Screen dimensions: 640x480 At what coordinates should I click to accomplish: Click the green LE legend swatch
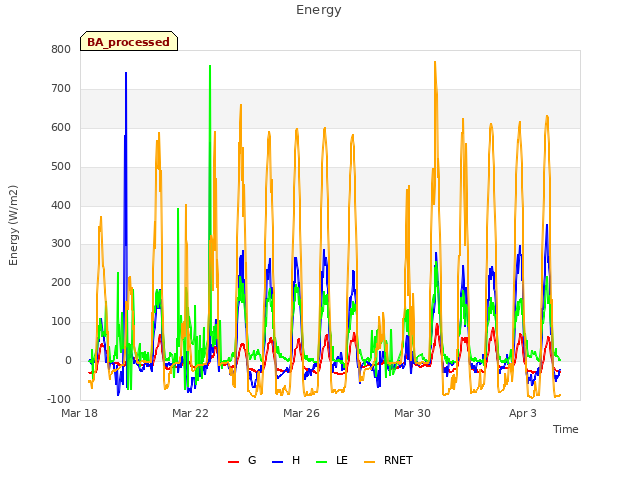(x=322, y=462)
